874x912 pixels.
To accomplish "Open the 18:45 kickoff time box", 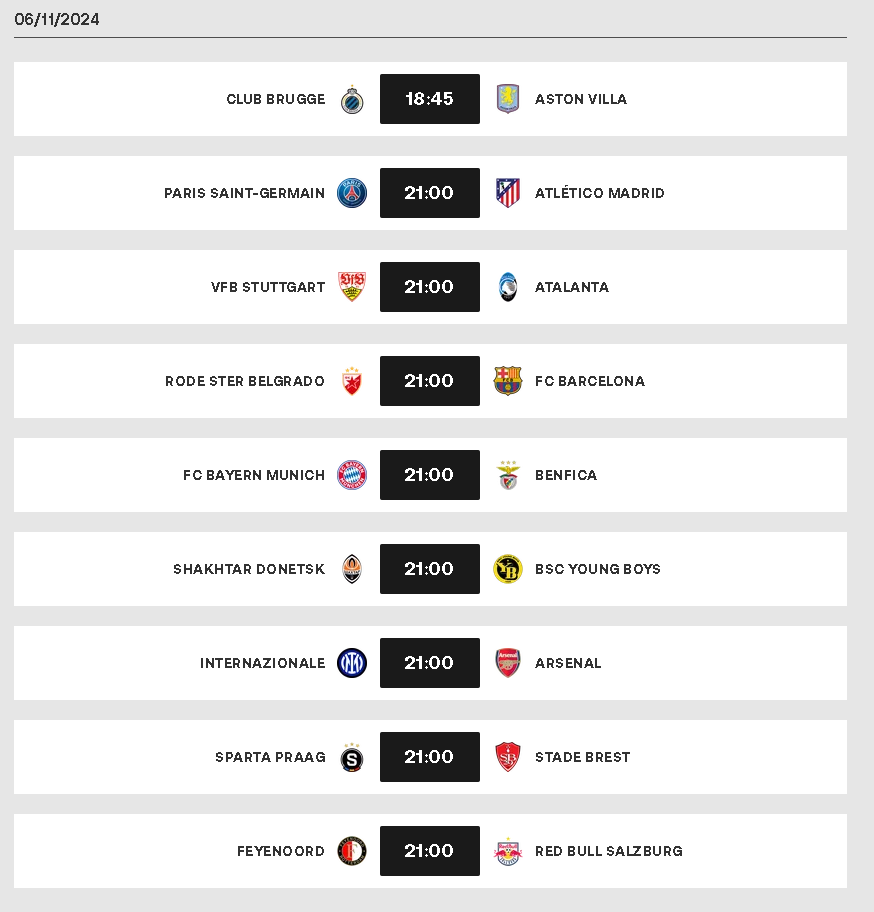I will [x=430, y=99].
